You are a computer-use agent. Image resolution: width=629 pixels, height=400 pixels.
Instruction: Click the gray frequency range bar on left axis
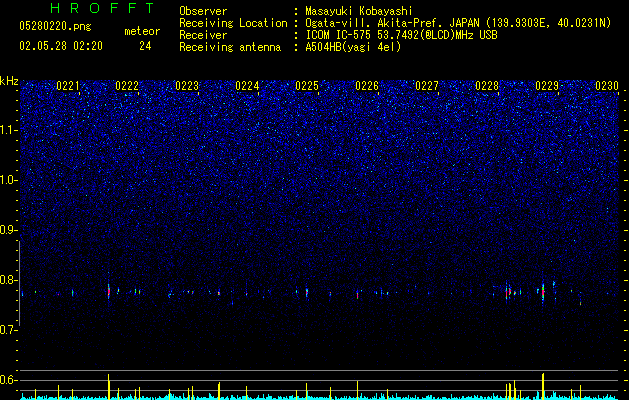tap(19, 283)
